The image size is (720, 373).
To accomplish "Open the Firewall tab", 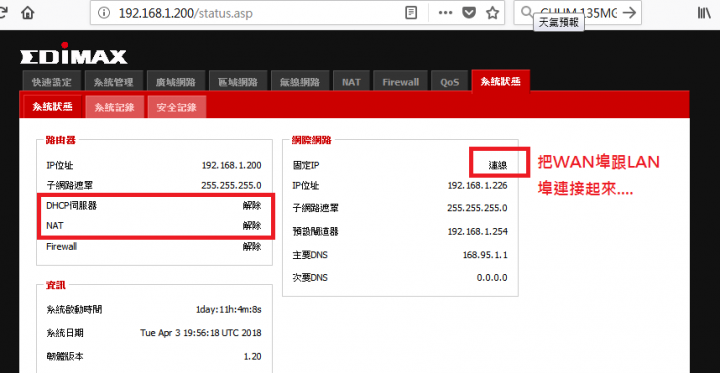I will [x=400, y=82].
